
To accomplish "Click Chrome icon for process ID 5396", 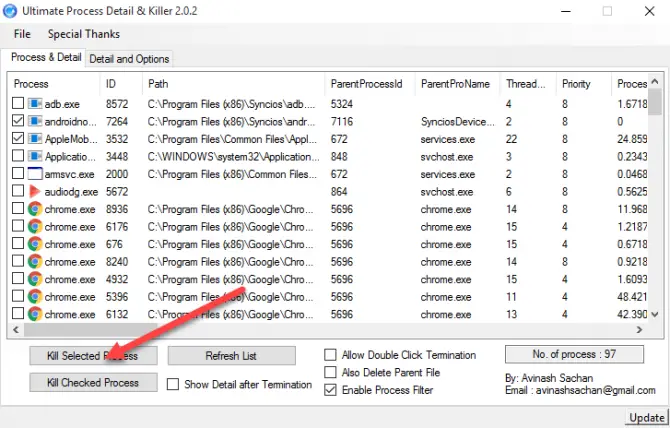I will pos(35,296).
